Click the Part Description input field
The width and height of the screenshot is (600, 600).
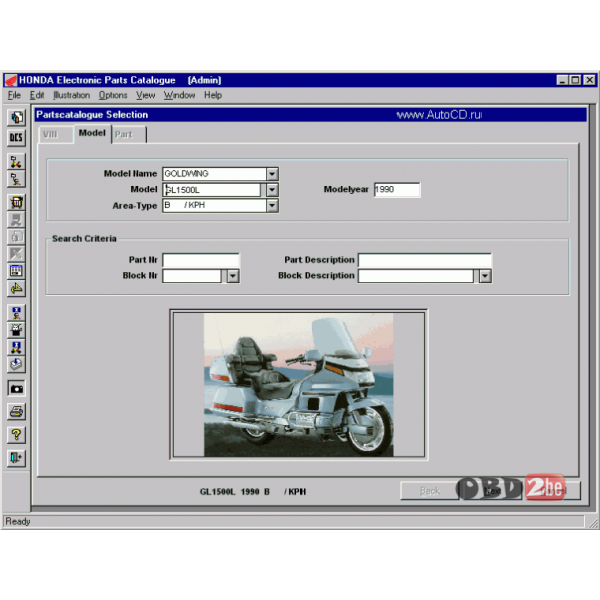pyautogui.click(x=425, y=260)
